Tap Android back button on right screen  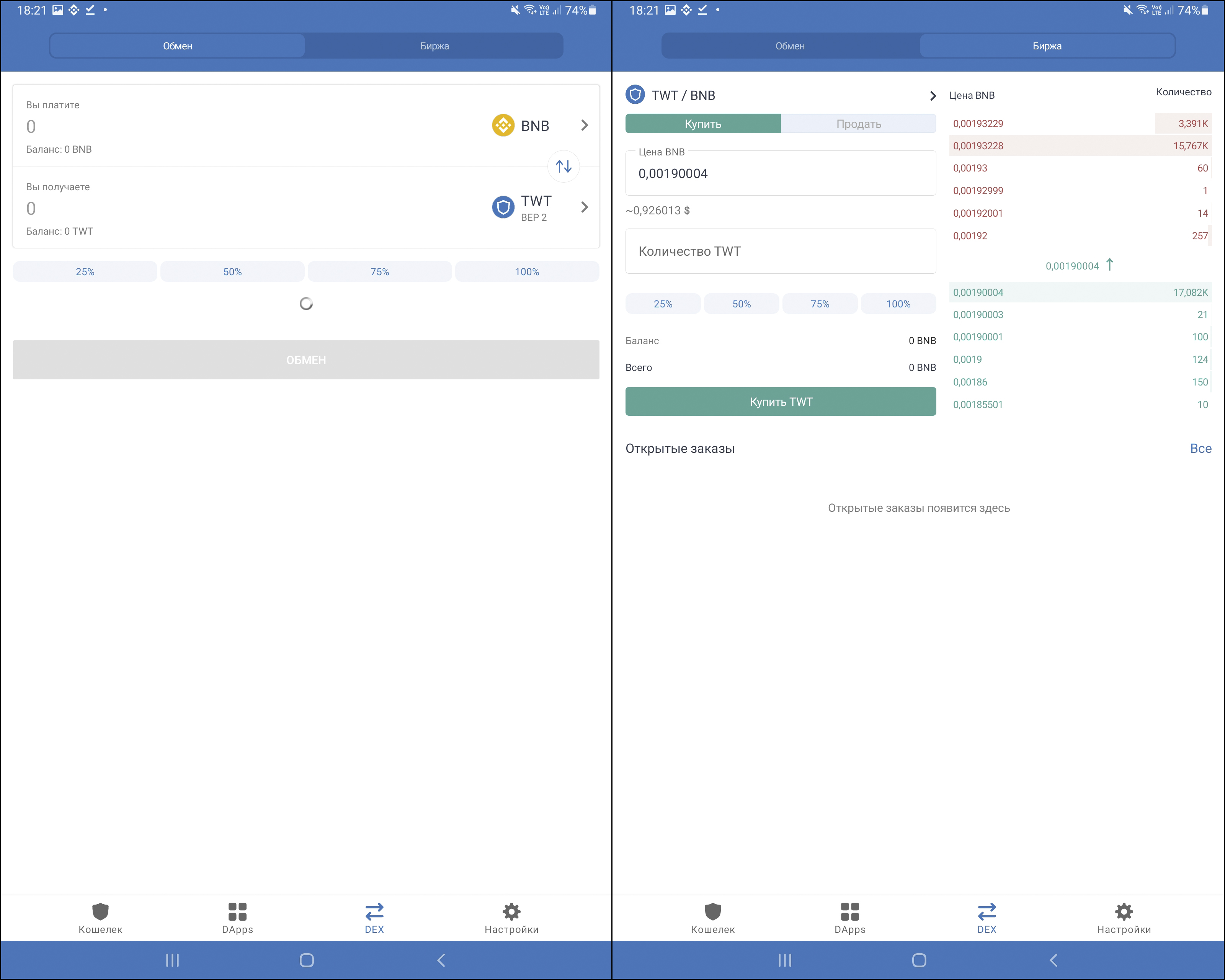point(1054,960)
